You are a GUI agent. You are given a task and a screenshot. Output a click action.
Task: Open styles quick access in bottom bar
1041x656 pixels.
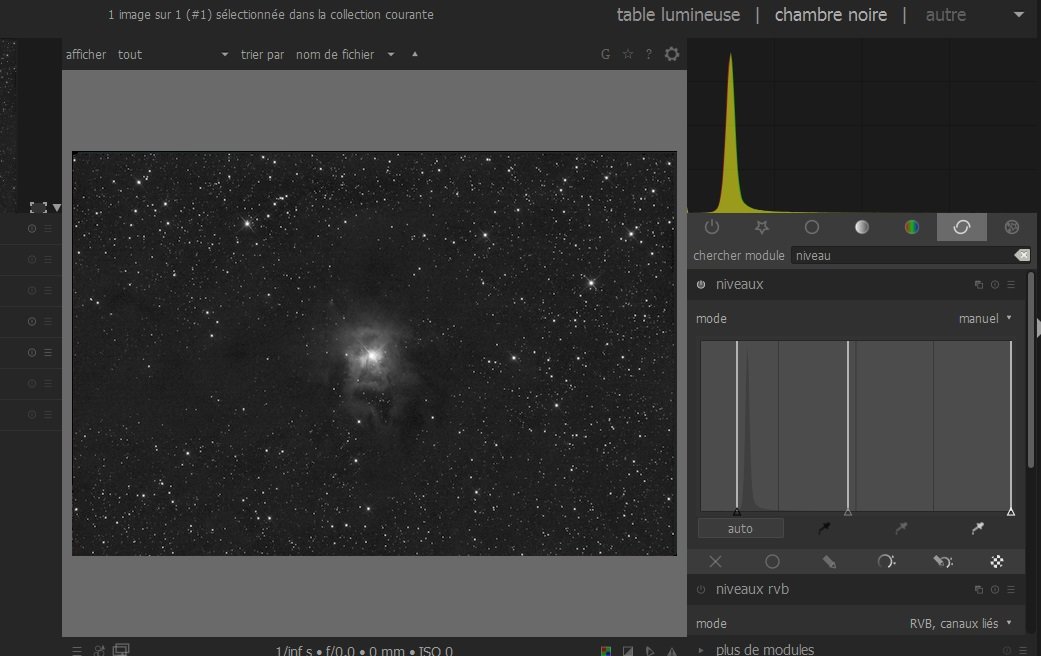coord(99,651)
